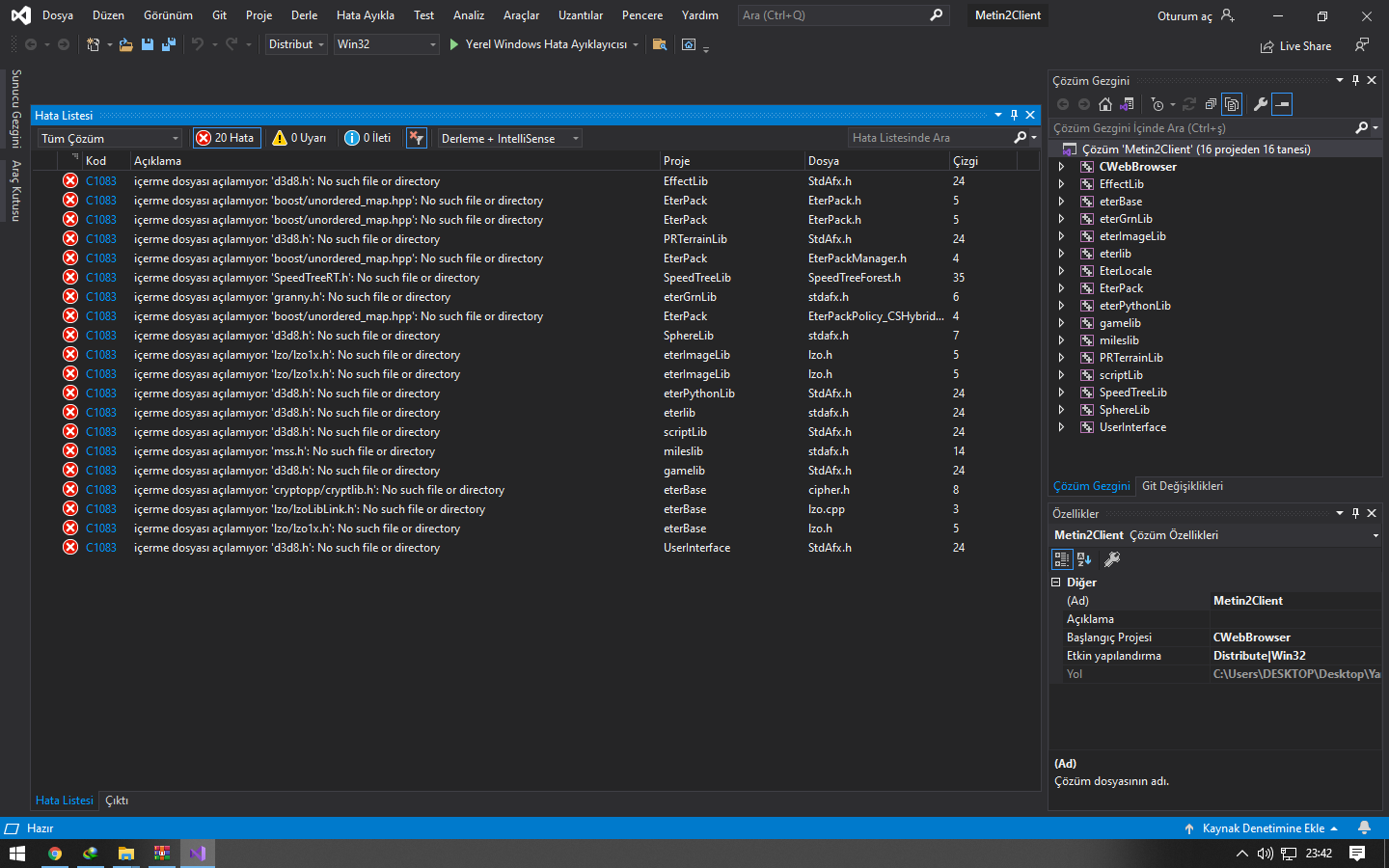Toggle Preview Selected Items in Çözüm Gezgini
Viewport: 1389px width, 868px height.
point(1282,104)
